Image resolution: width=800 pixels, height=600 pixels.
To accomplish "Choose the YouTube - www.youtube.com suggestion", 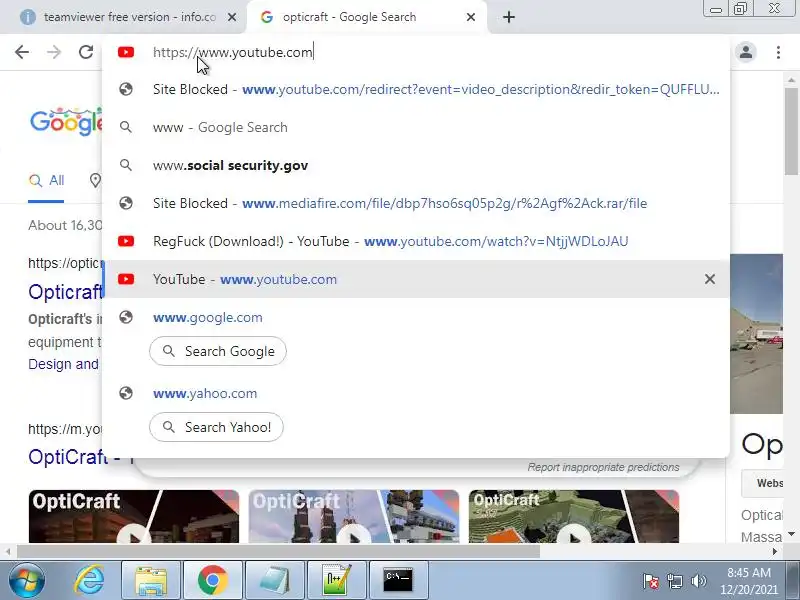I will coord(416,279).
